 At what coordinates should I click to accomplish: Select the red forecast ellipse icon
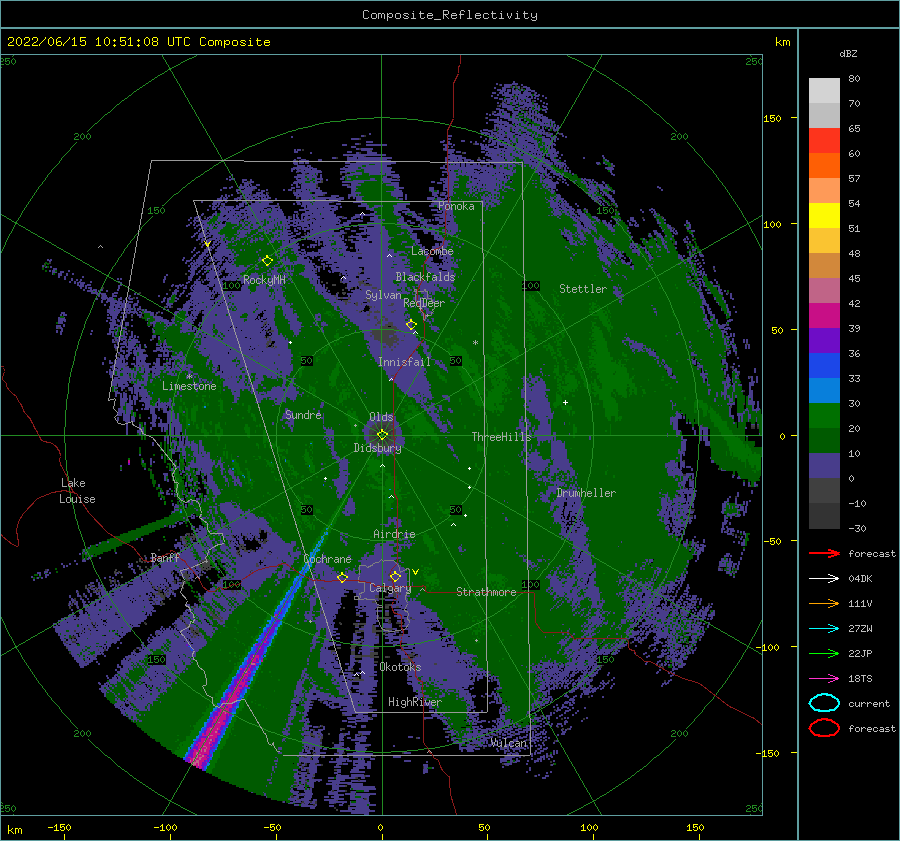(x=824, y=728)
